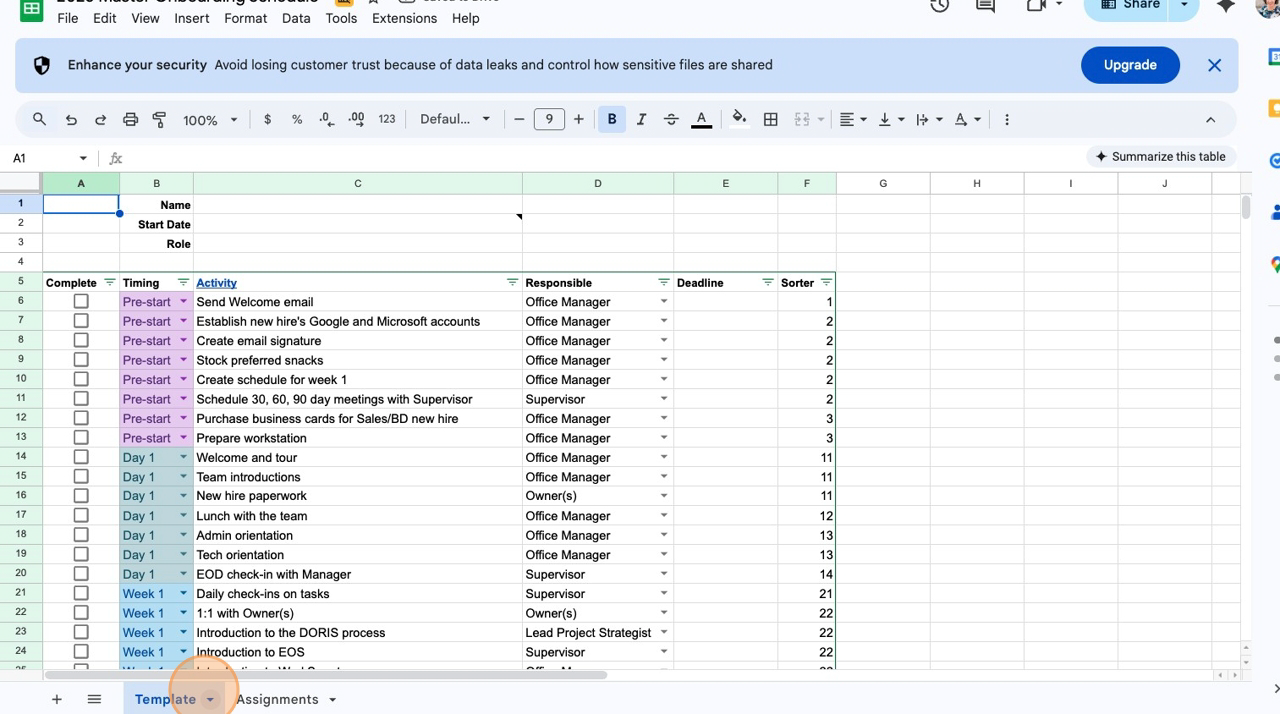Check the box for Introduction to EOS
Viewport: 1280px width, 714px height.
(x=81, y=652)
